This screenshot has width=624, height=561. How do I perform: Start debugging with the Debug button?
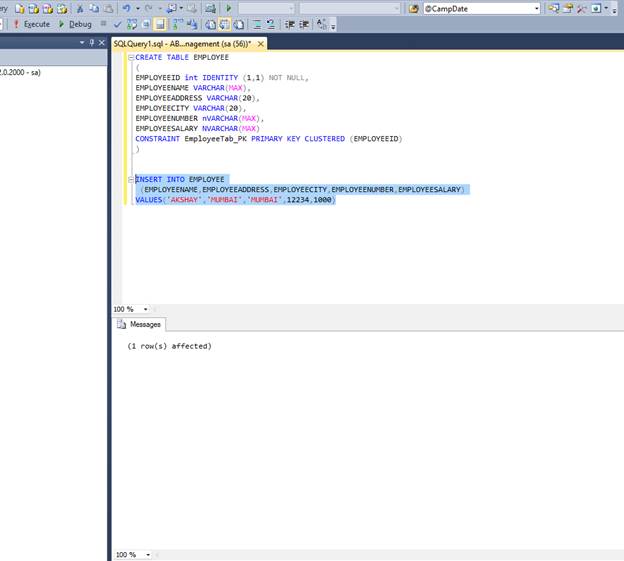pyautogui.click(x=75, y=24)
